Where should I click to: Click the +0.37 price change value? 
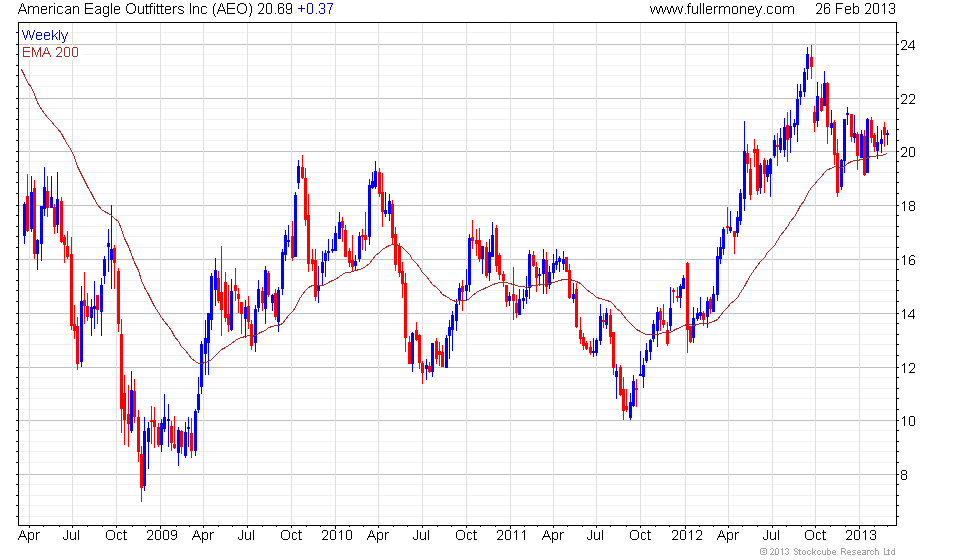[x=315, y=9]
